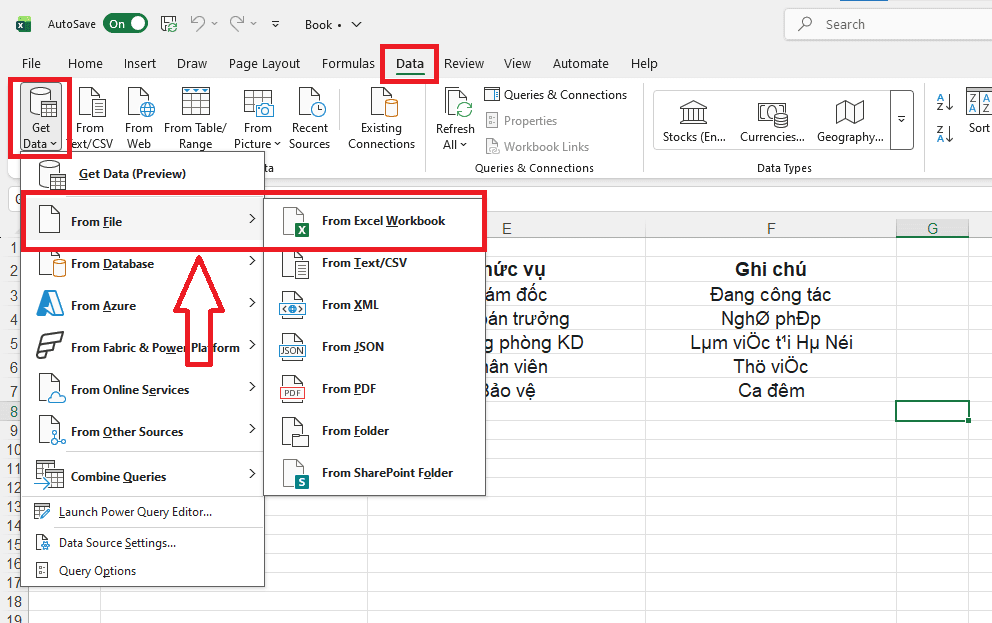This screenshot has height=623, width=992.
Task: Open Data Source Settings
Action: tap(143, 543)
